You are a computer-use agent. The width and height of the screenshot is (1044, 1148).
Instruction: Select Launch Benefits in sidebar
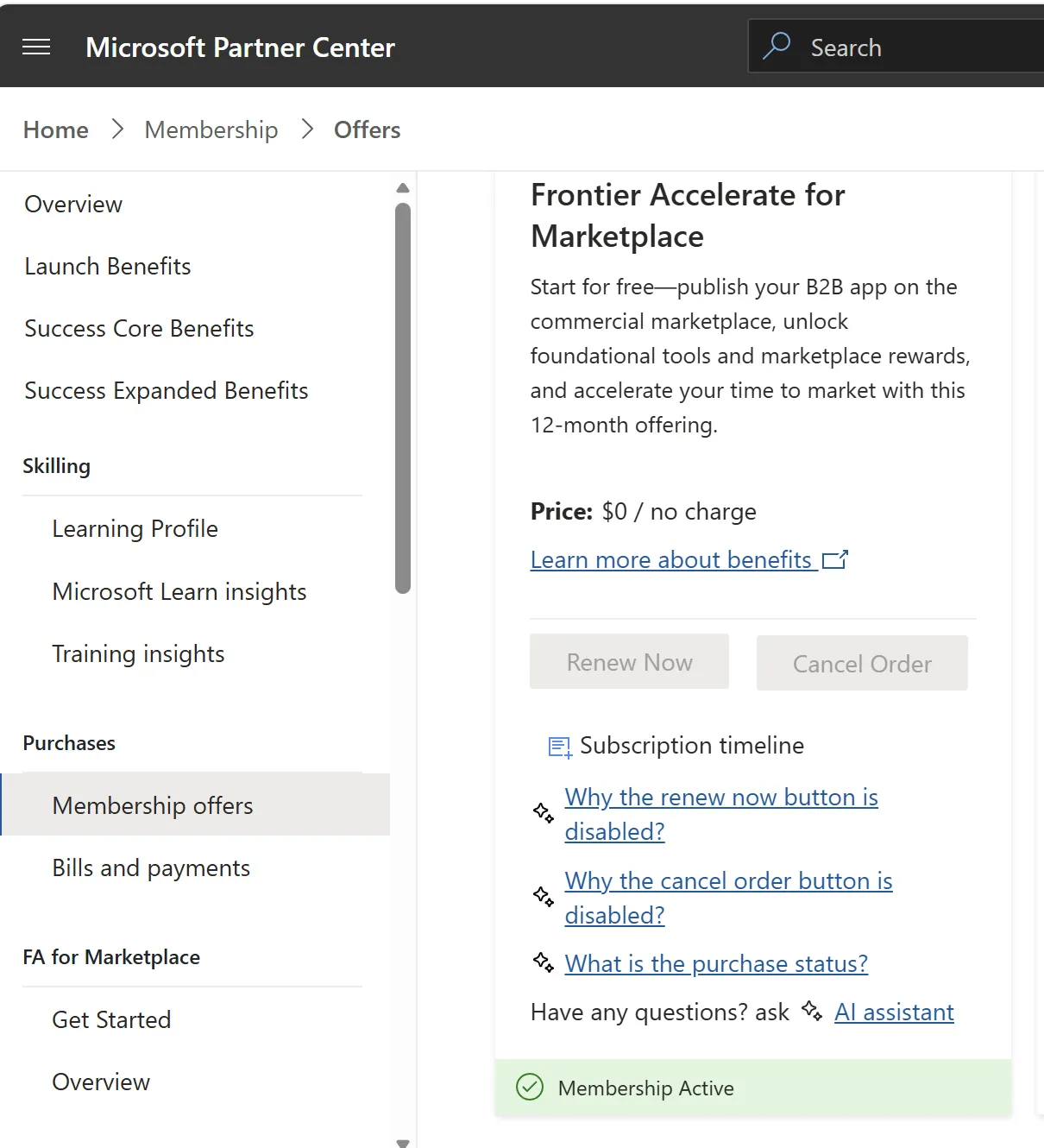click(108, 266)
